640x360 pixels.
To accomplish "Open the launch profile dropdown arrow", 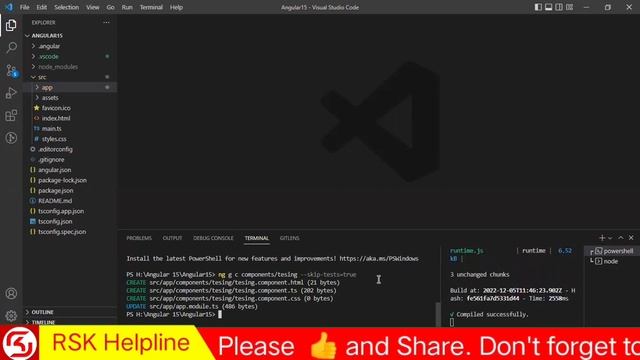I will click(x=610, y=238).
